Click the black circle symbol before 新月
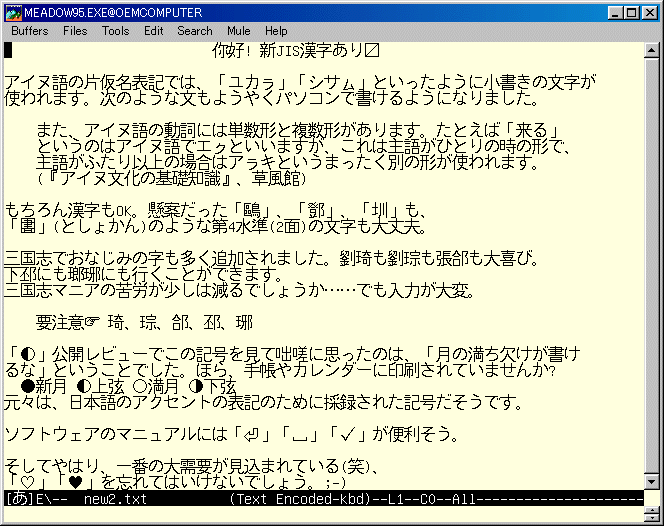Screen dimensions: 664x526 [x=43, y=387]
